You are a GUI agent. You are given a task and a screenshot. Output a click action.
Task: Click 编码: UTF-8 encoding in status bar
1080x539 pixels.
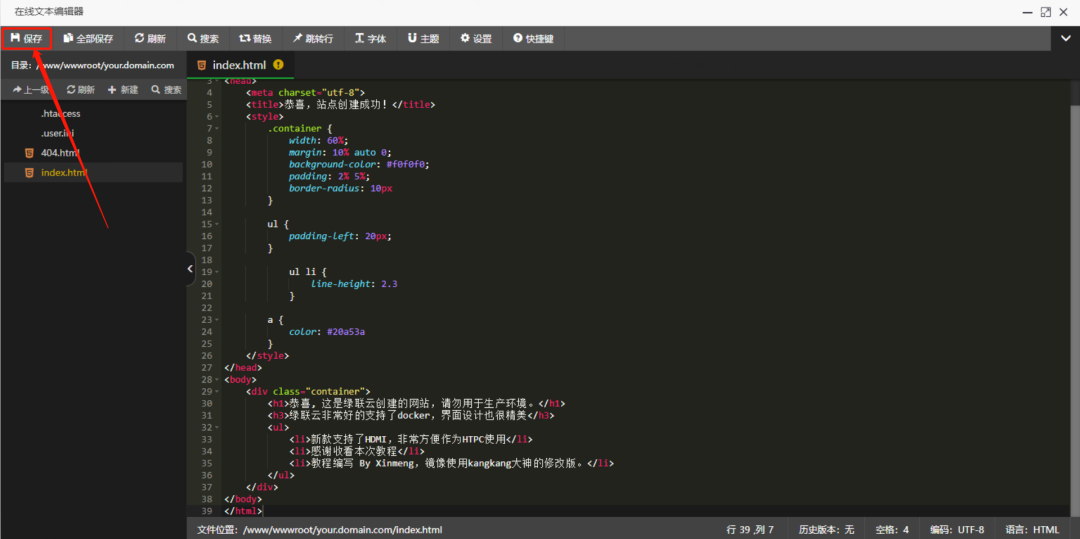957,529
